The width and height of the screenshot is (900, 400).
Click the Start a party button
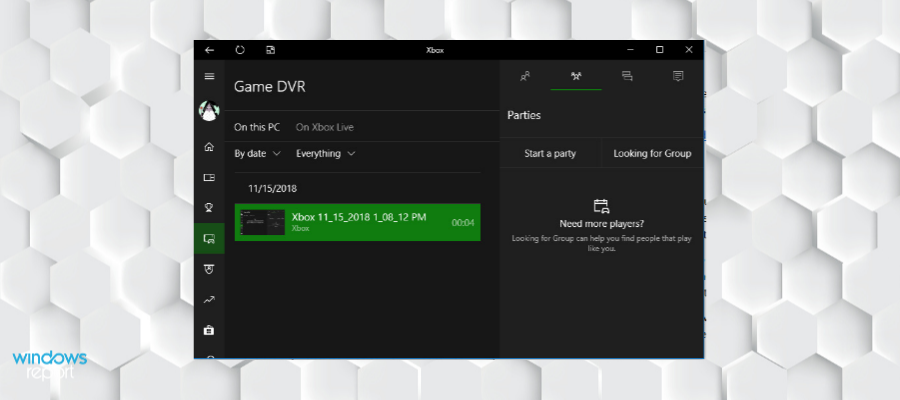(x=550, y=153)
